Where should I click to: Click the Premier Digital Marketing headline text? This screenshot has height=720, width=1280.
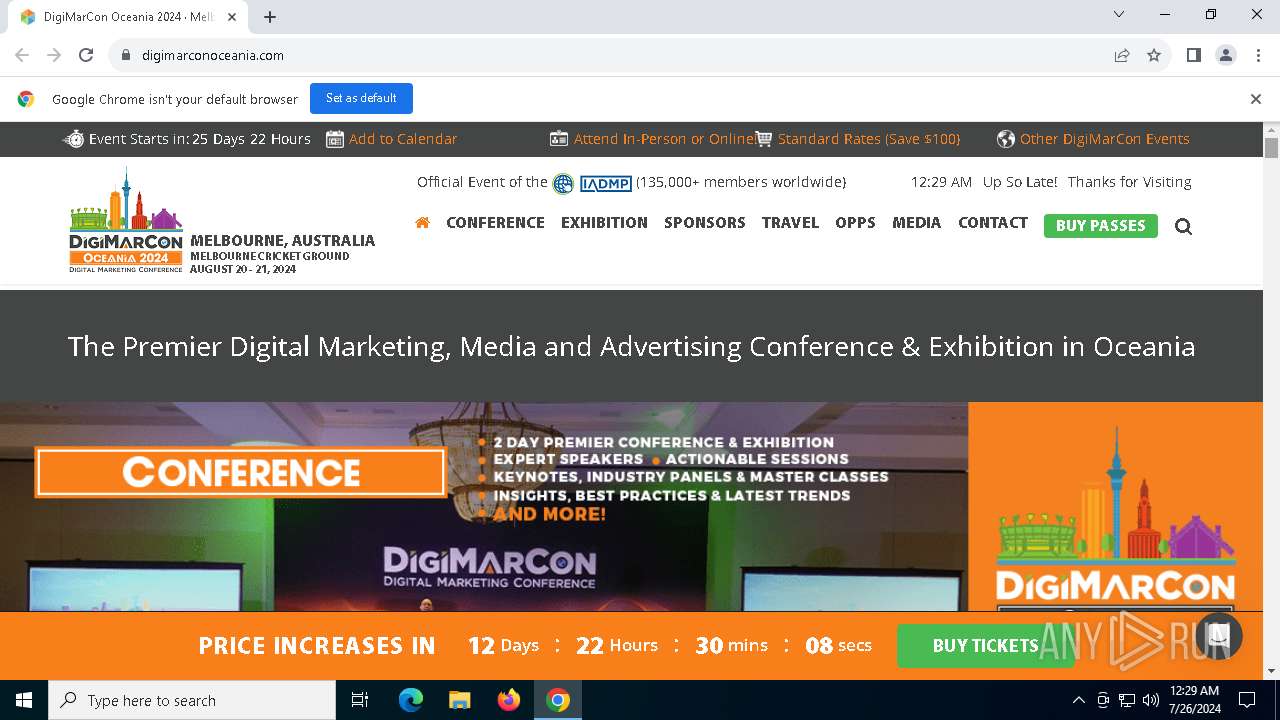(631, 347)
